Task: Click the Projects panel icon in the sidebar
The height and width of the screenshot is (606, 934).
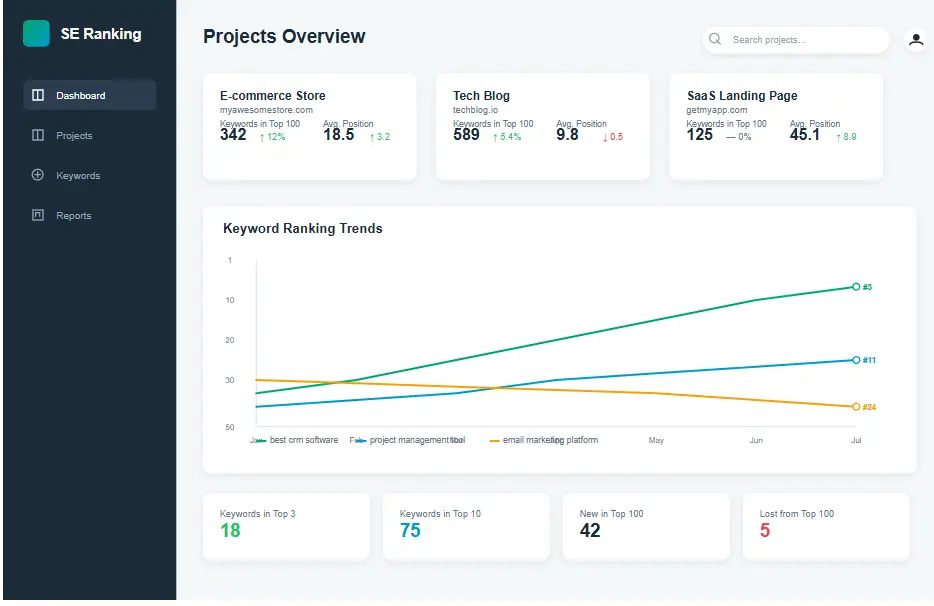Action: (38, 135)
